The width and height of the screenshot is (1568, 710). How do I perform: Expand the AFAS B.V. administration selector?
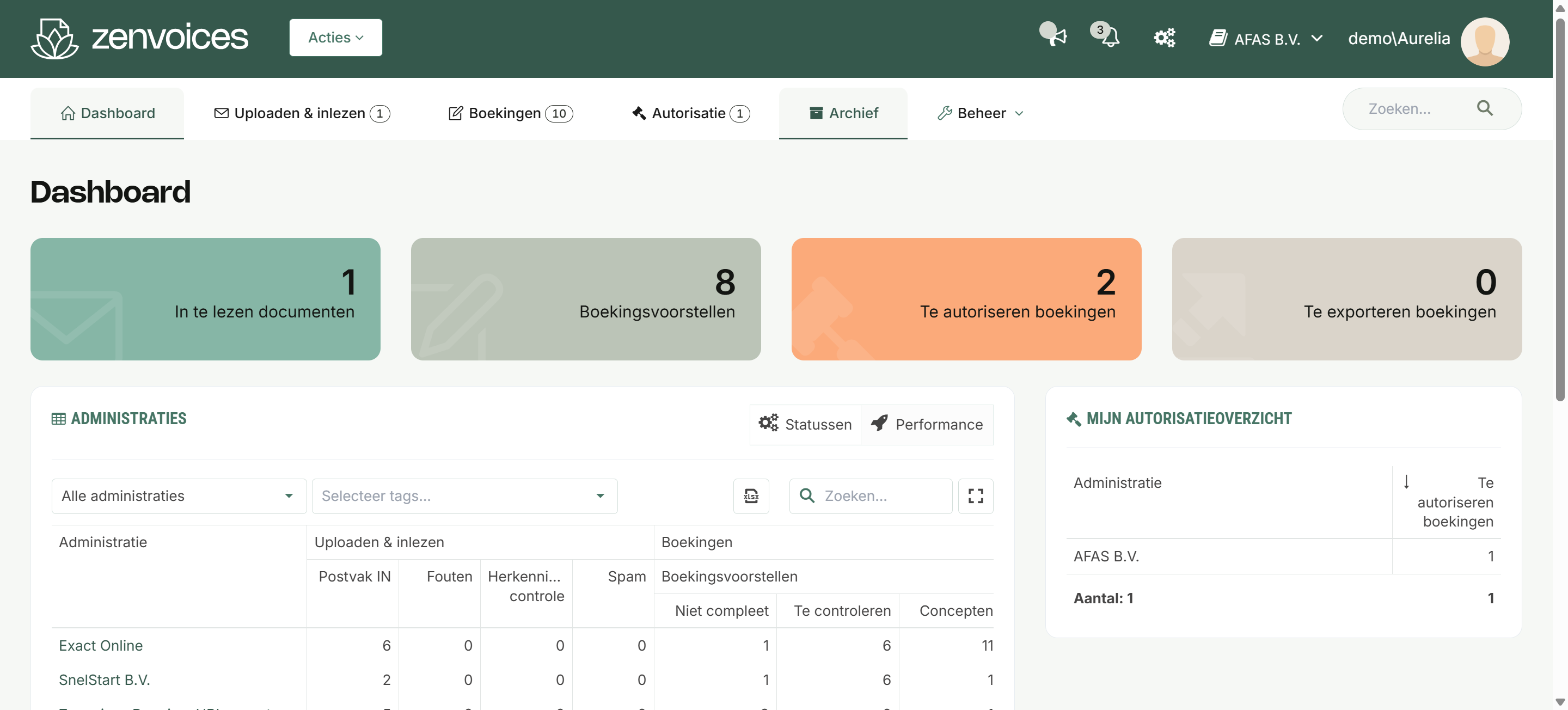pos(1266,39)
